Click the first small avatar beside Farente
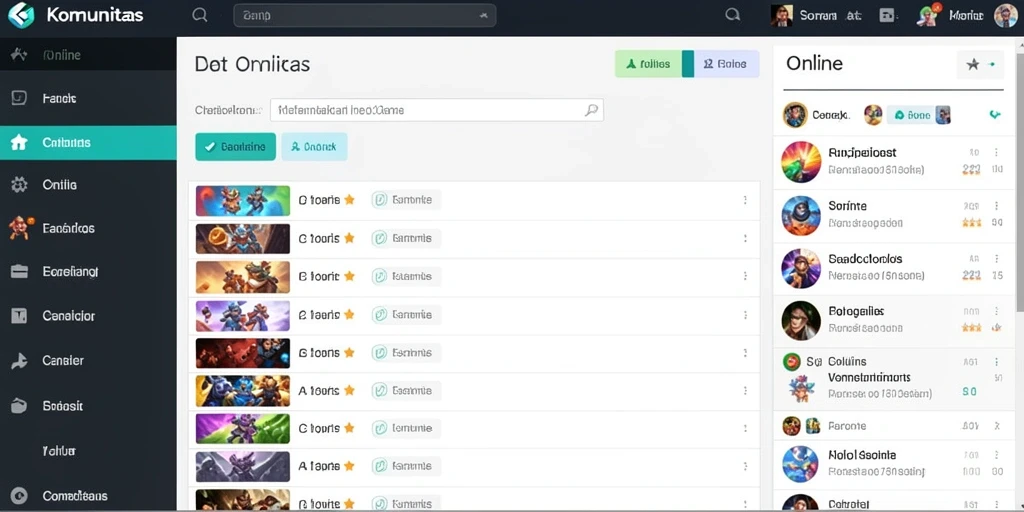 click(x=791, y=426)
